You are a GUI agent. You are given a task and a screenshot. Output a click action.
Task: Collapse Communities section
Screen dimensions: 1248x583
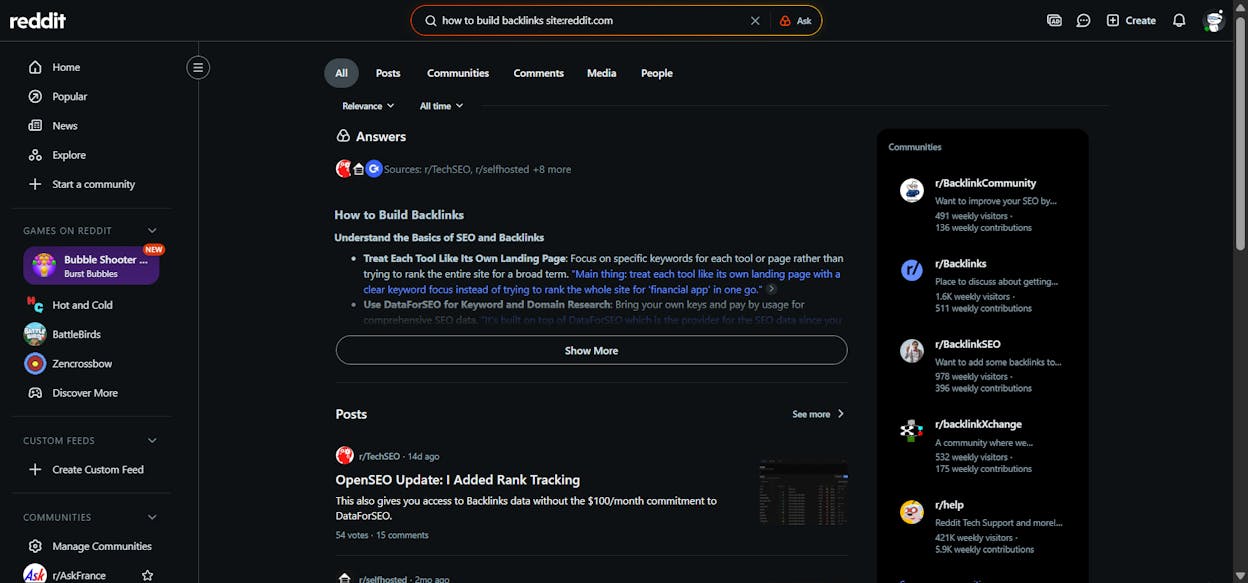[x=152, y=517]
